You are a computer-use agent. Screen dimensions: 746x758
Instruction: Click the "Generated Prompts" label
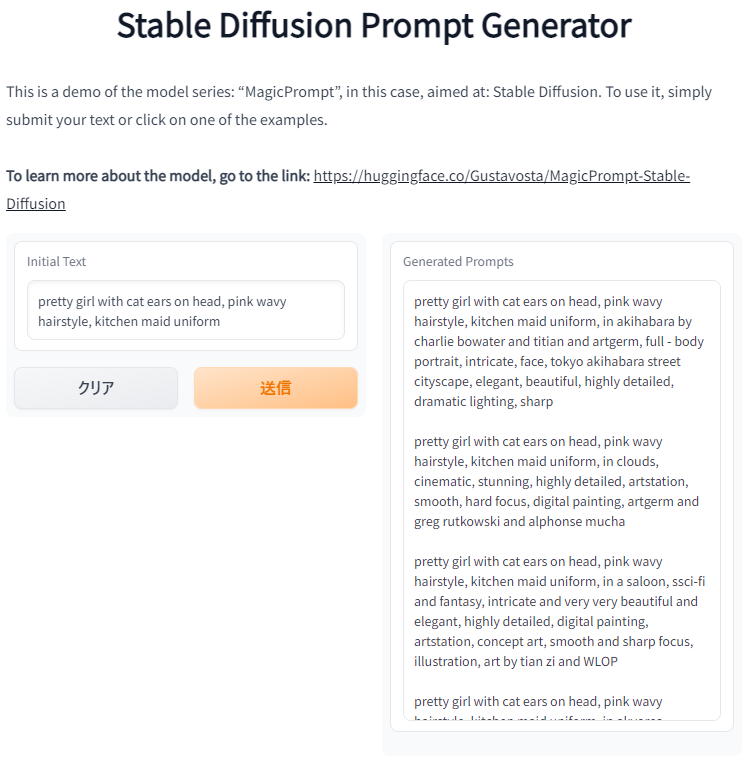pyautogui.click(x=458, y=262)
